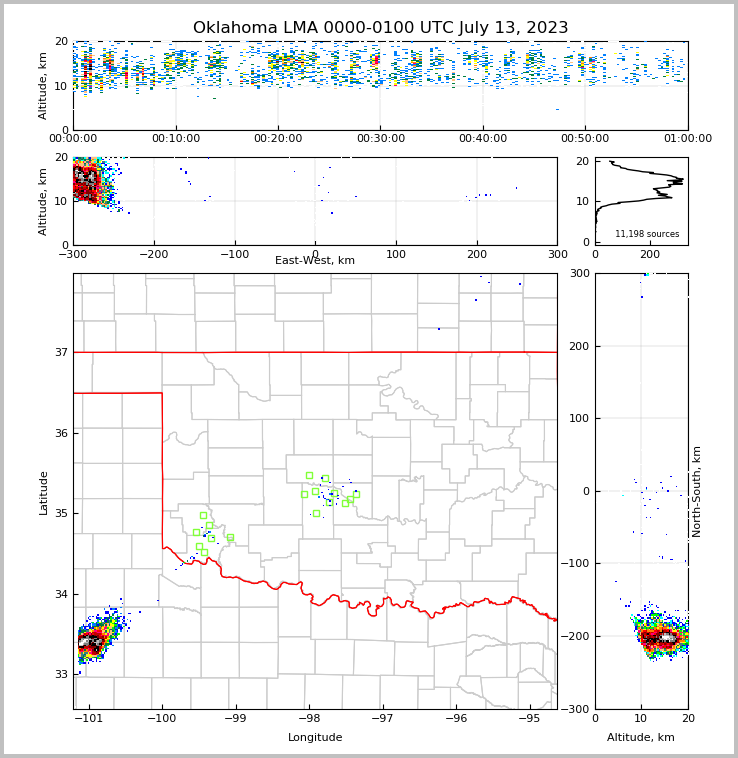Screen dimensions: 738x758
Task: Select the 'East-West, km' axis label
Action: pos(315,261)
